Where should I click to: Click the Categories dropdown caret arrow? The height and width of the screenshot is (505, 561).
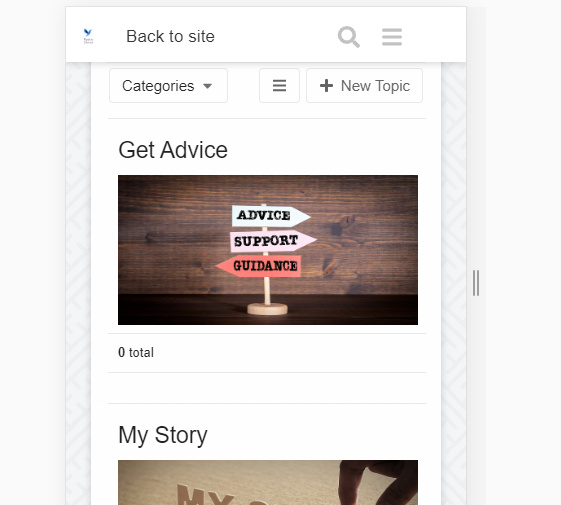pyautogui.click(x=208, y=86)
